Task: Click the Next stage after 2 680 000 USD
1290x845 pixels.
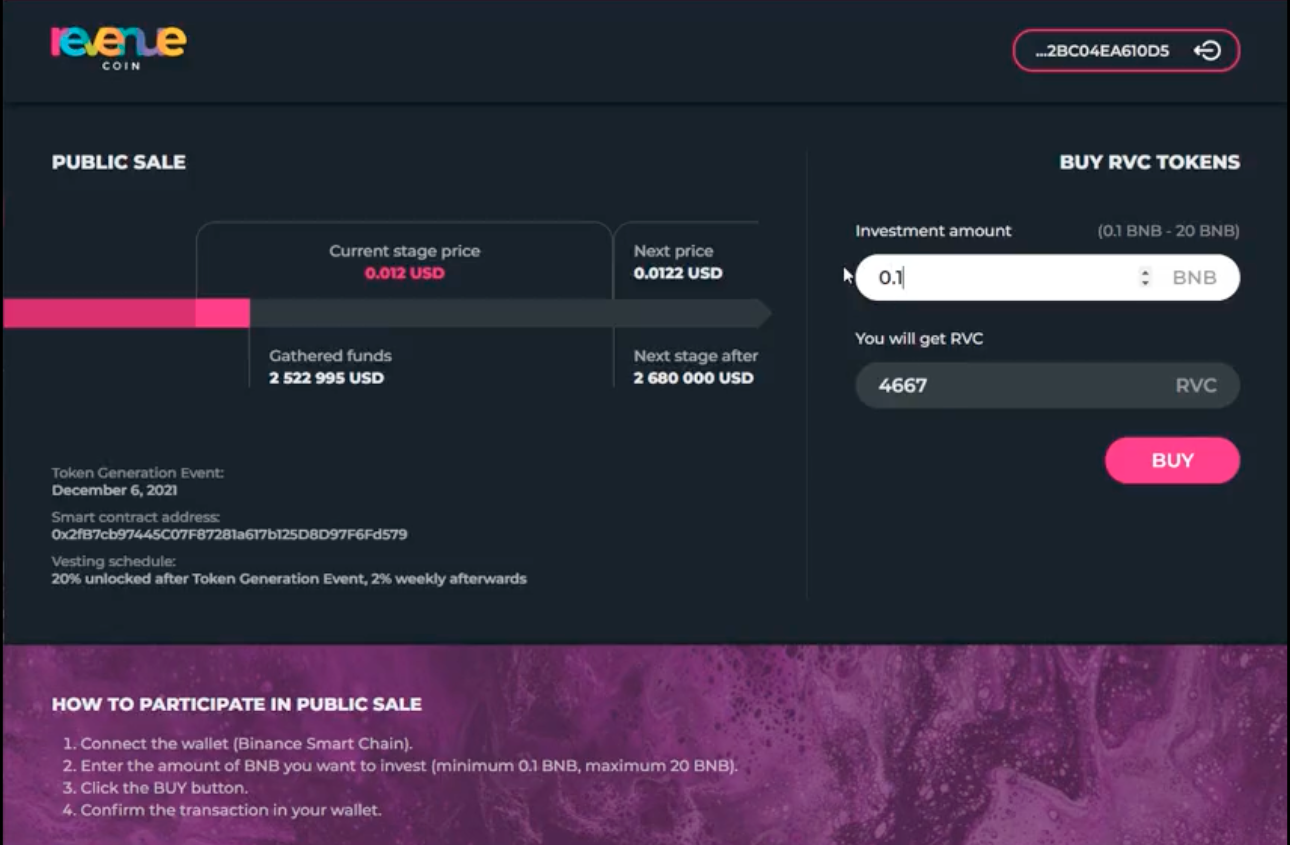Action: click(x=693, y=378)
